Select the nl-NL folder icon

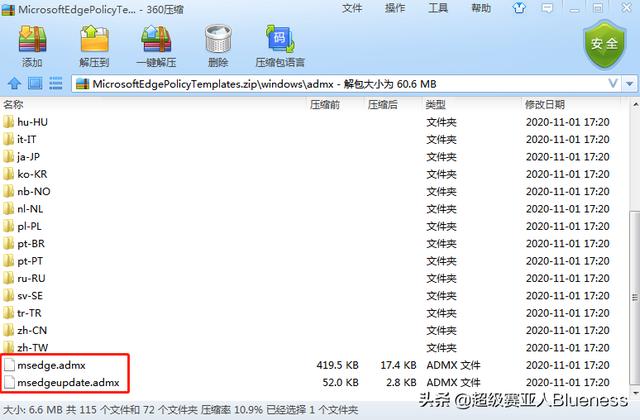[x=8, y=209]
